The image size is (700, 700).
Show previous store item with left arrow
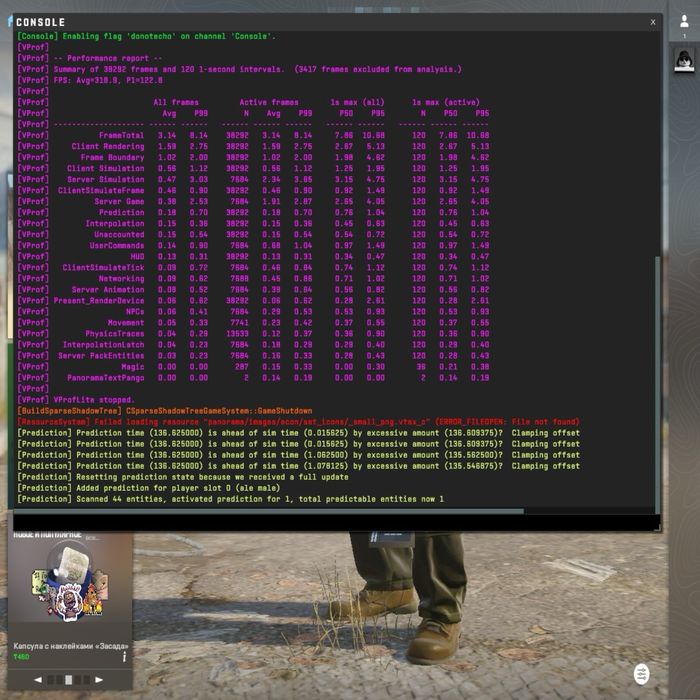tap(38, 679)
